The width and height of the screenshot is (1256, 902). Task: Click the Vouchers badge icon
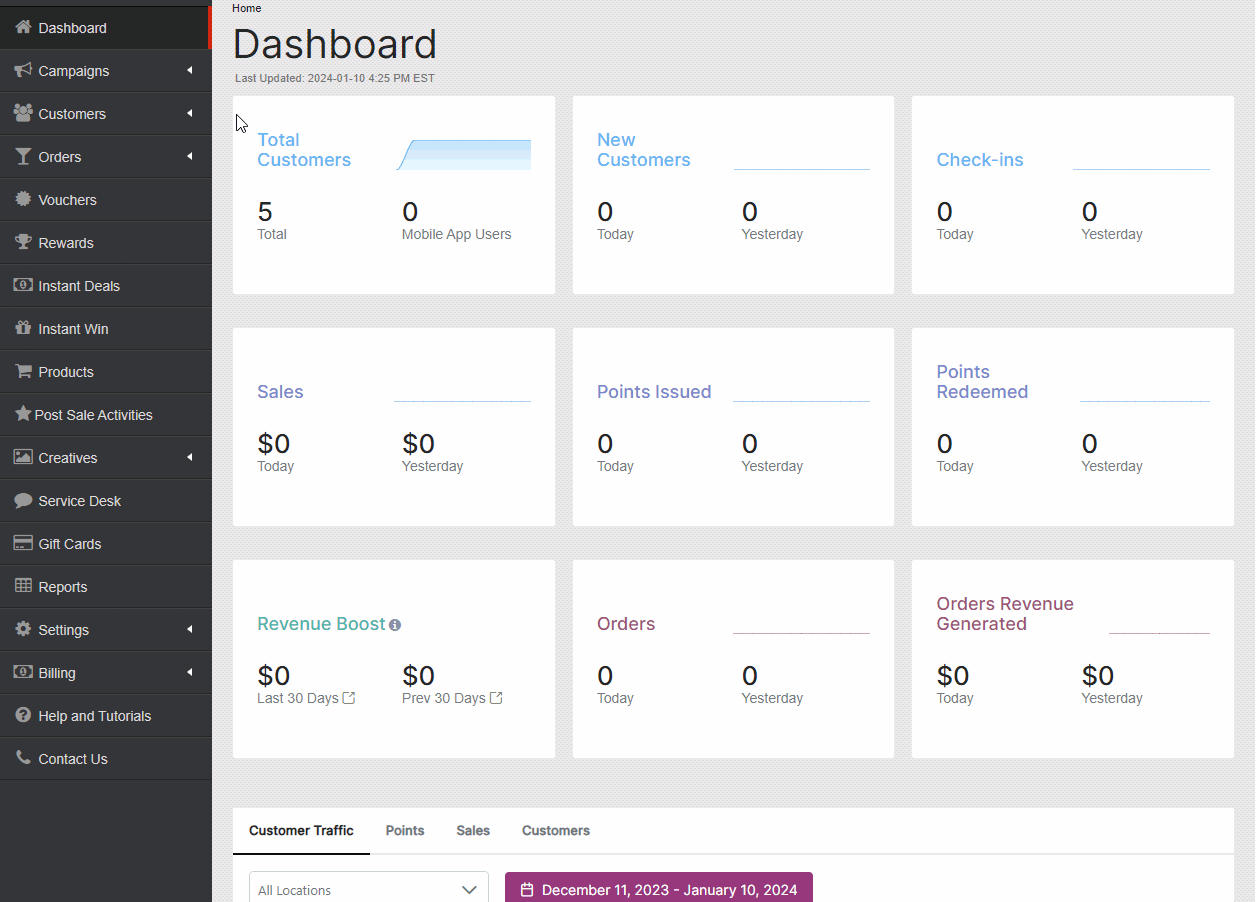pos(23,199)
